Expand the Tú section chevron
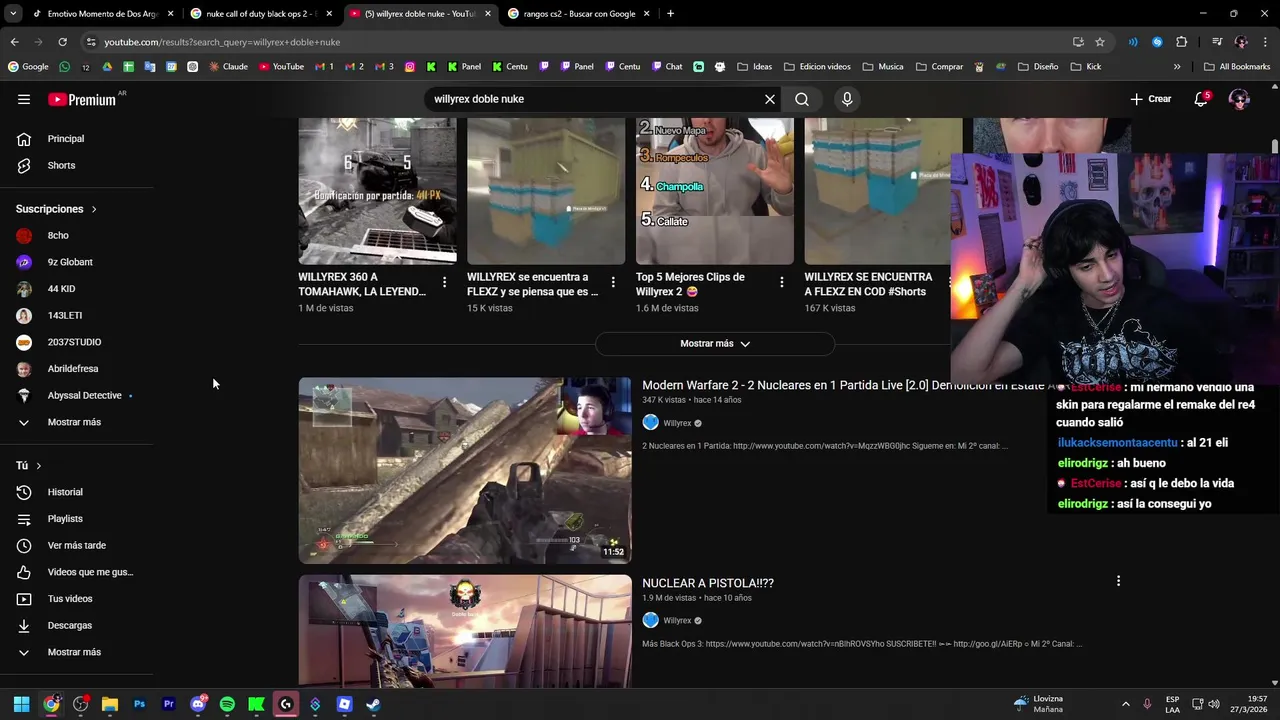 coord(39,466)
